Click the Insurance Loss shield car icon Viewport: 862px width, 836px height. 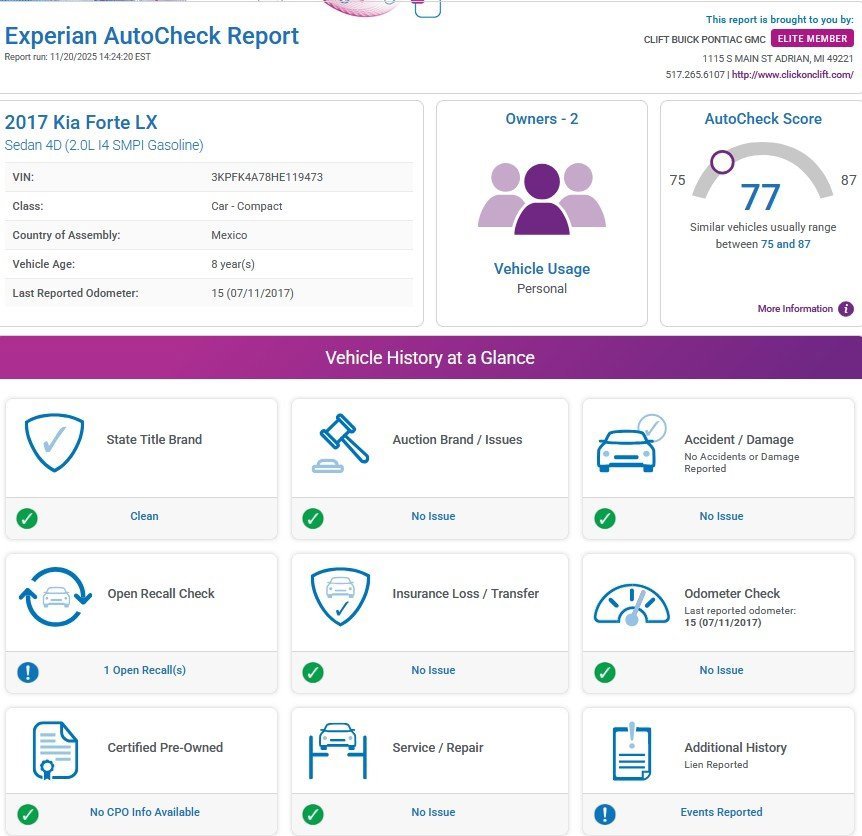click(x=340, y=597)
